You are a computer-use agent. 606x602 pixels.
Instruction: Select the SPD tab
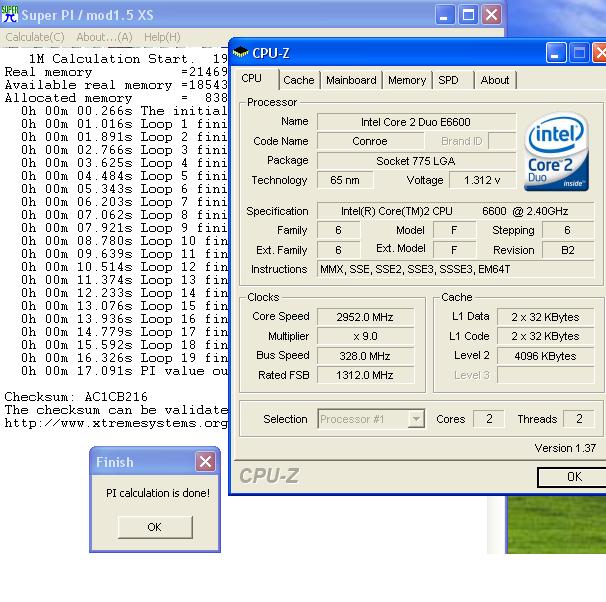(449, 80)
